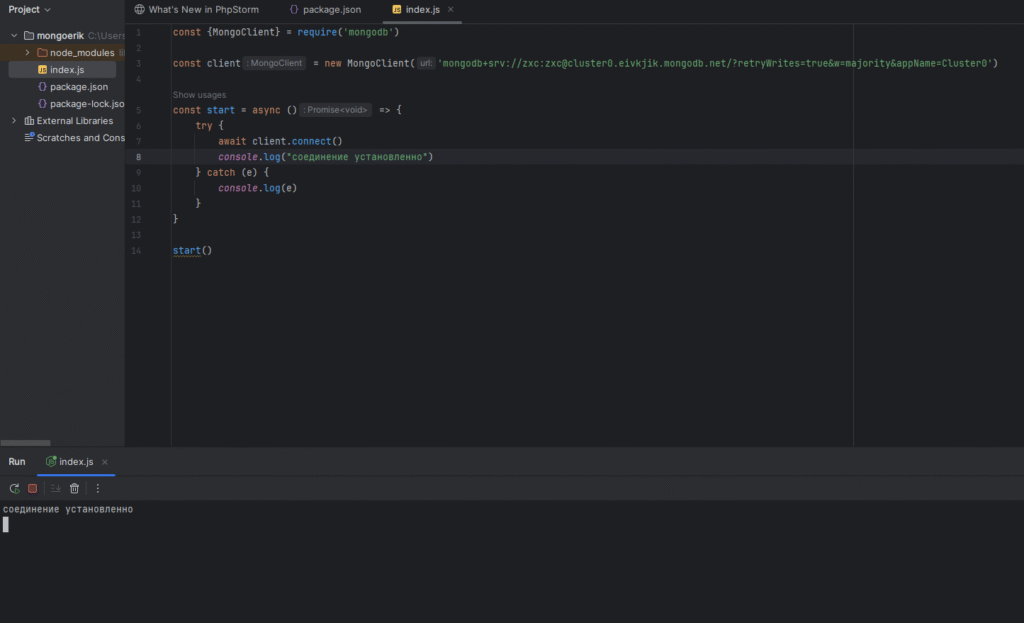Image resolution: width=1024 pixels, height=623 pixels.
Task: Click the Scroll to End icon
Action: point(56,488)
